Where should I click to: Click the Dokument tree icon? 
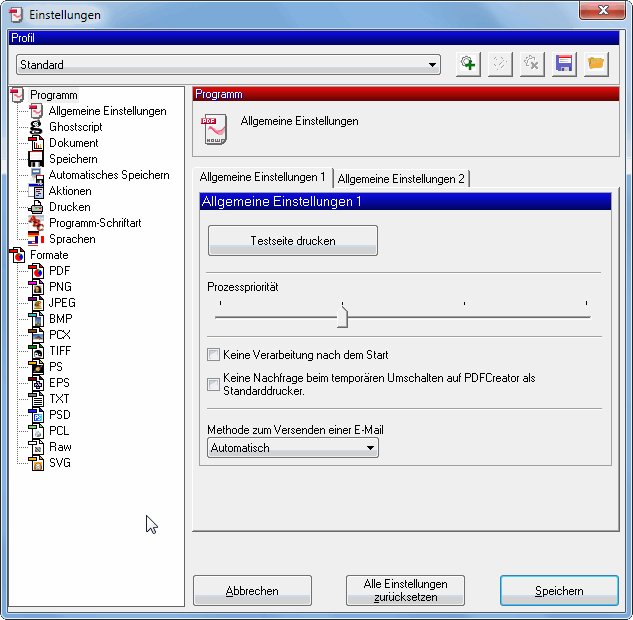[x=36, y=143]
